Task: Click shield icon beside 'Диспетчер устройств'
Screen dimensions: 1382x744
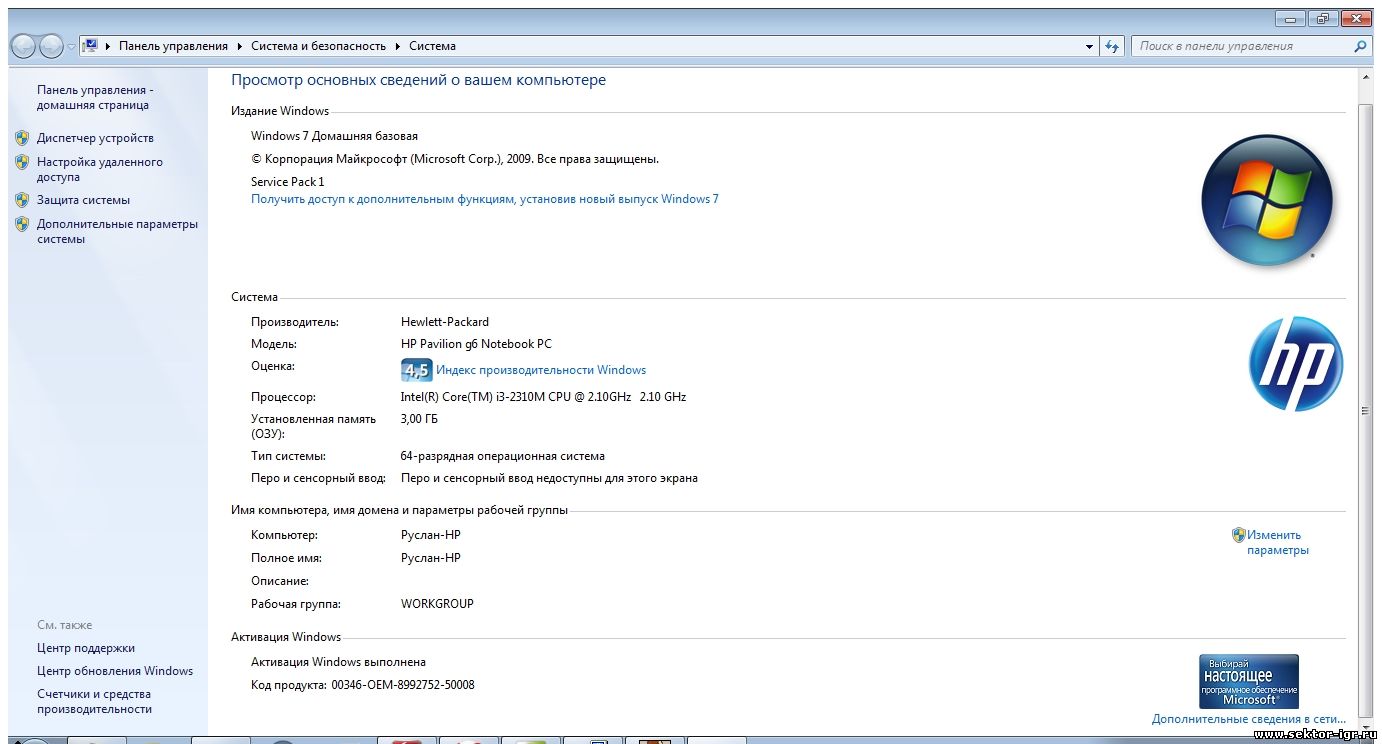Action: click(22, 138)
